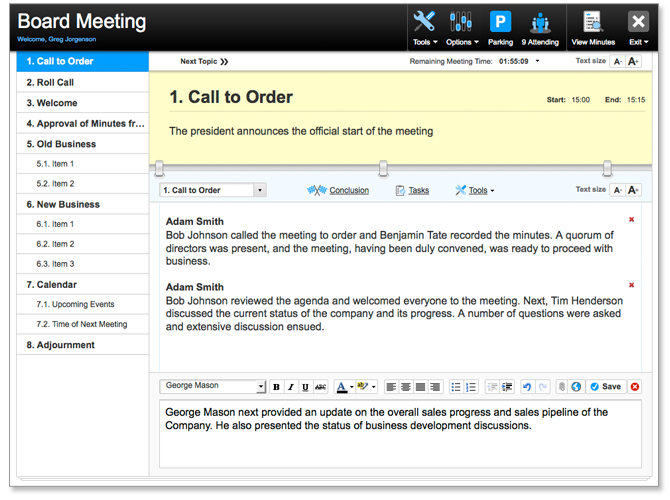This screenshot has width=670, height=500.
Task: Click inside the note text editor
Action: click(x=400, y=434)
